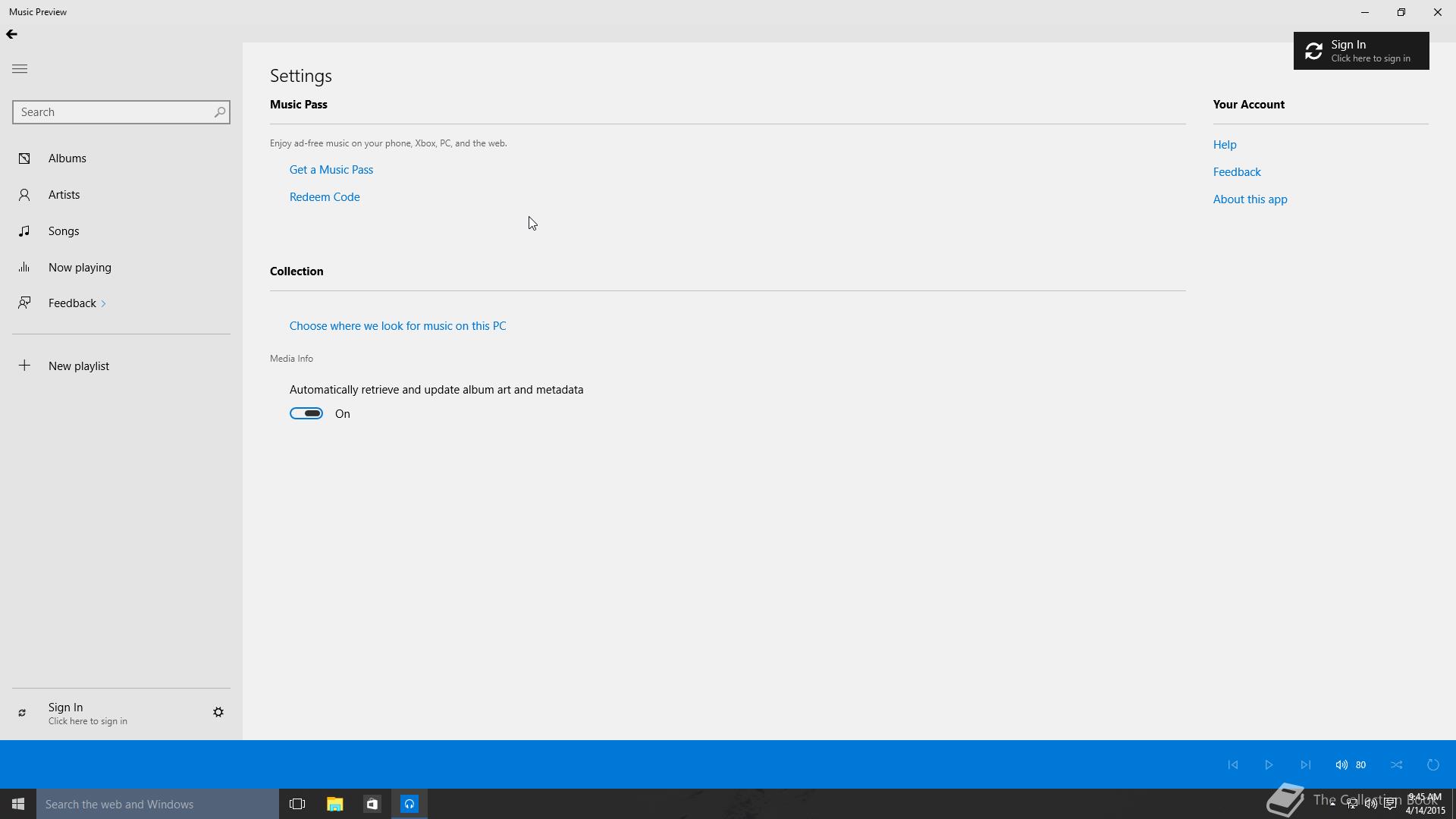The width and height of the screenshot is (1456, 819).
Task: Click the volume speaker icon
Action: [x=1341, y=765]
